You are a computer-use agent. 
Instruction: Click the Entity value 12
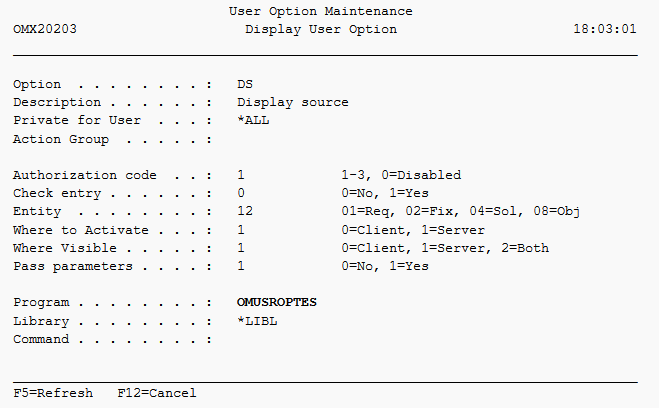click(245, 211)
